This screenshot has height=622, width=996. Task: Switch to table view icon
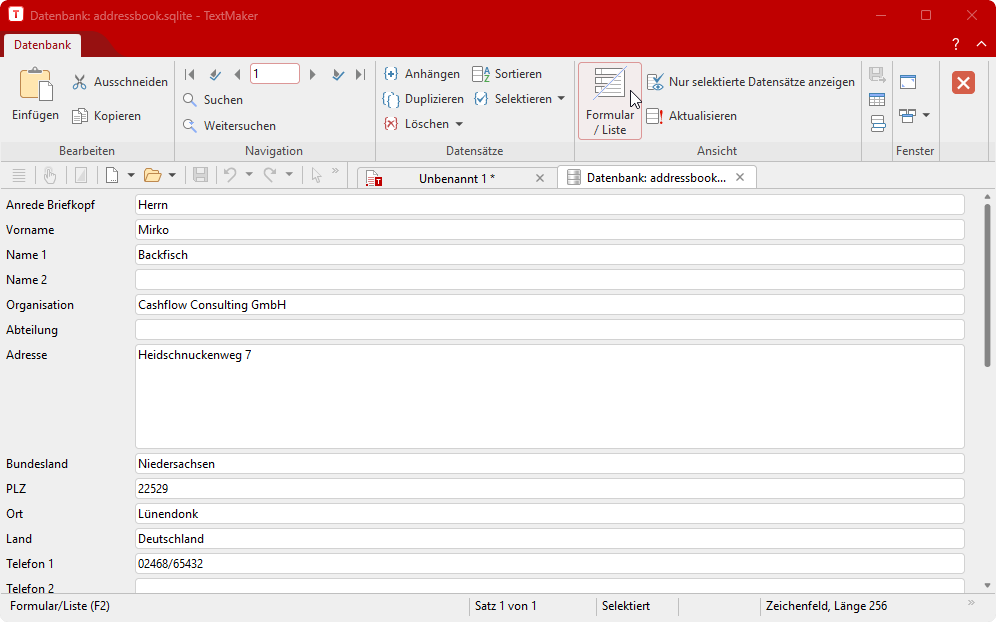pos(877,98)
